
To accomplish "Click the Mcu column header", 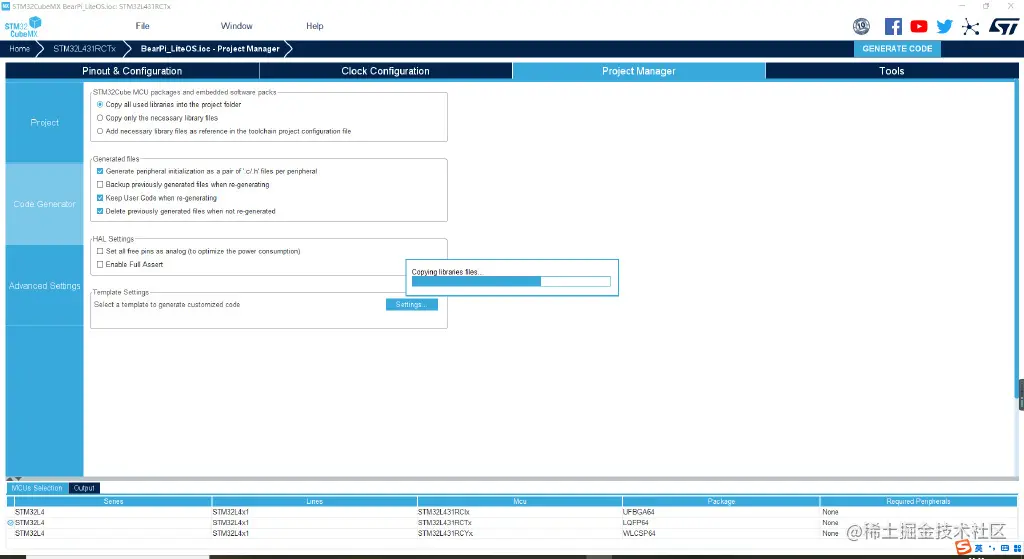I will [520, 502].
